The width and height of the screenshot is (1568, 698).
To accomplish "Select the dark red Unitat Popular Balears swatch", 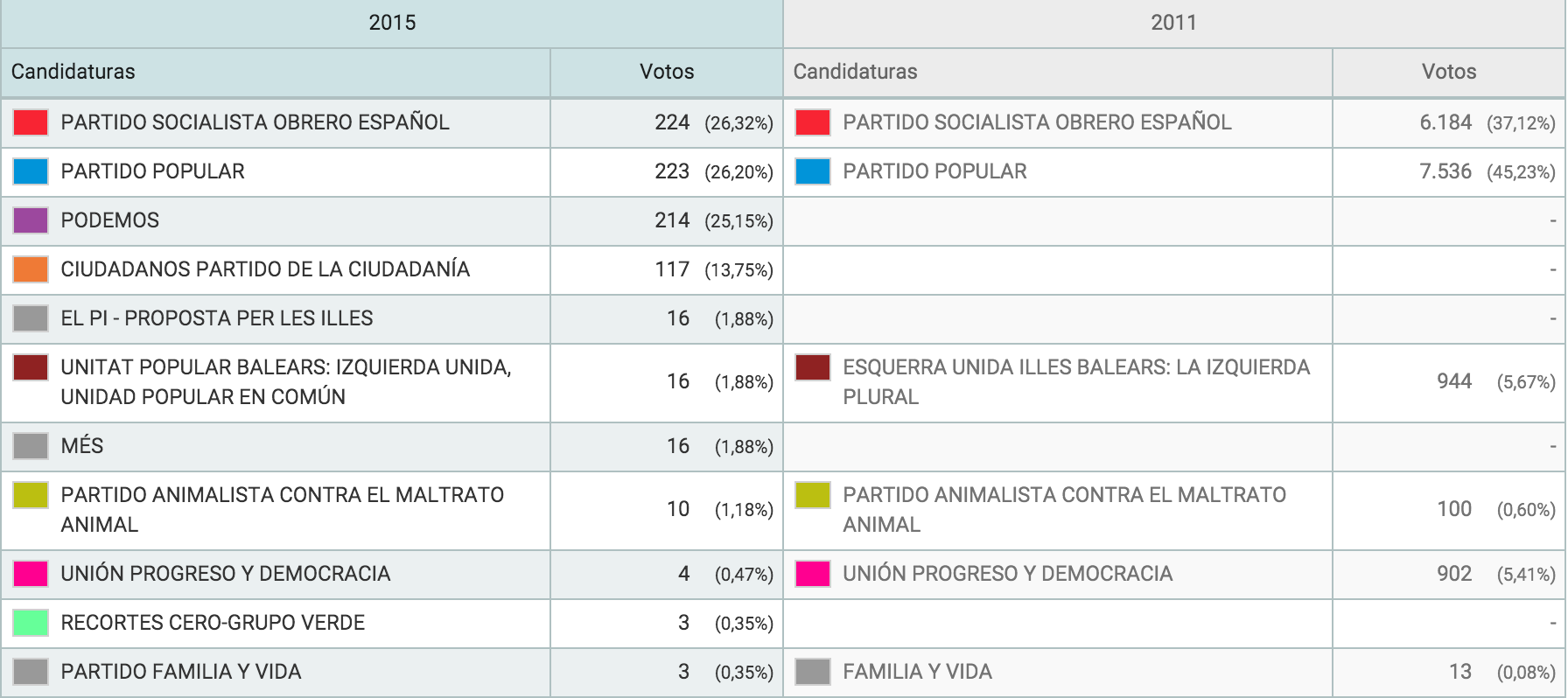I will click(x=31, y=367).
